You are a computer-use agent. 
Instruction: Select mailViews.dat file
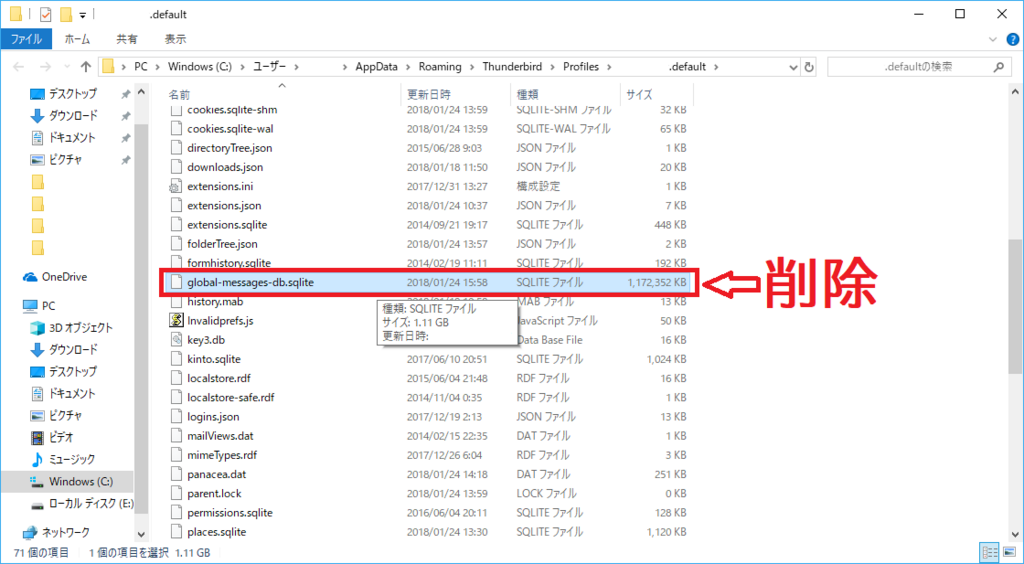[x=220, y=435]
